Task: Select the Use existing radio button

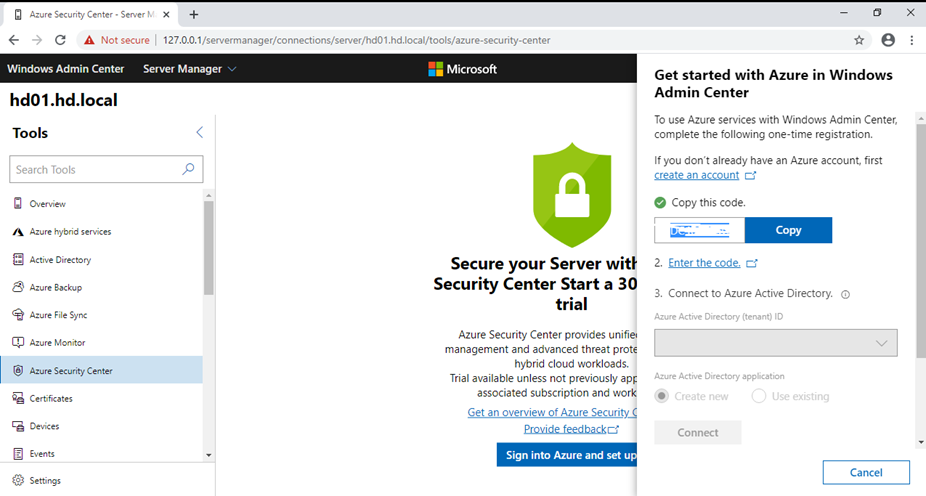Action: click(x=759, y=396)
